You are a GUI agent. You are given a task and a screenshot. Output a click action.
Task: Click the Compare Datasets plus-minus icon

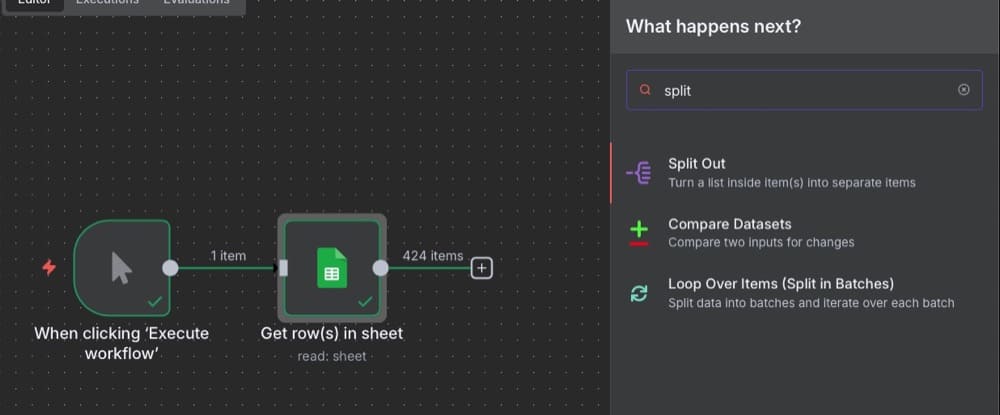click(x=639, y=232)
